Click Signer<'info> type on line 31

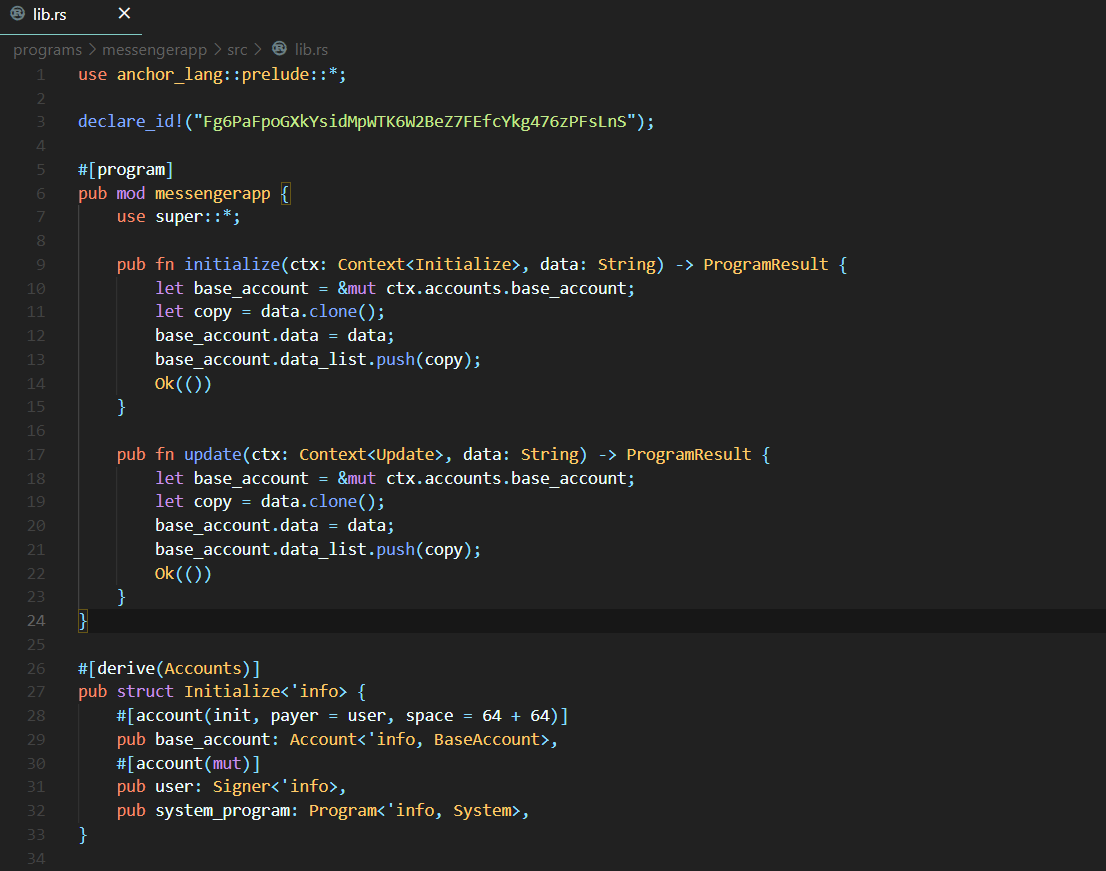click(275, 787)
